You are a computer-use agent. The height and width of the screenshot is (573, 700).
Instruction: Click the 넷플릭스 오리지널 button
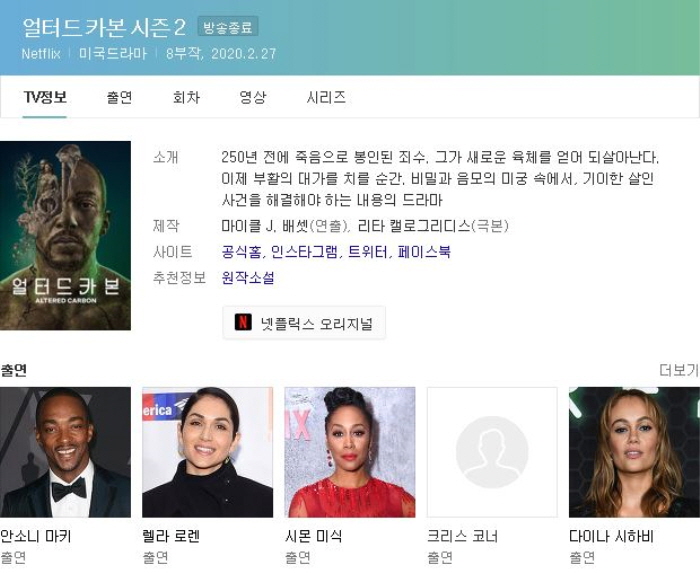(304, 323)
